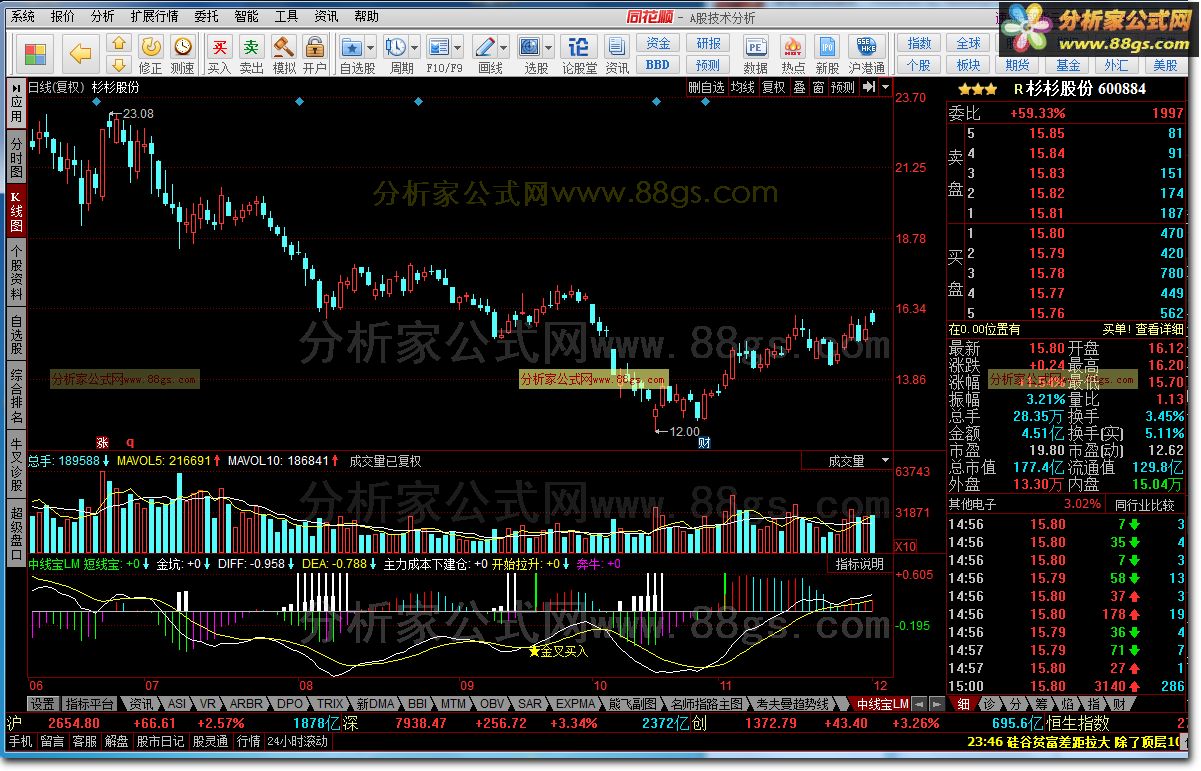Screen dimensions: 1201x771
Task: Click the 周期 period clock icon
Action: point(396,47)
